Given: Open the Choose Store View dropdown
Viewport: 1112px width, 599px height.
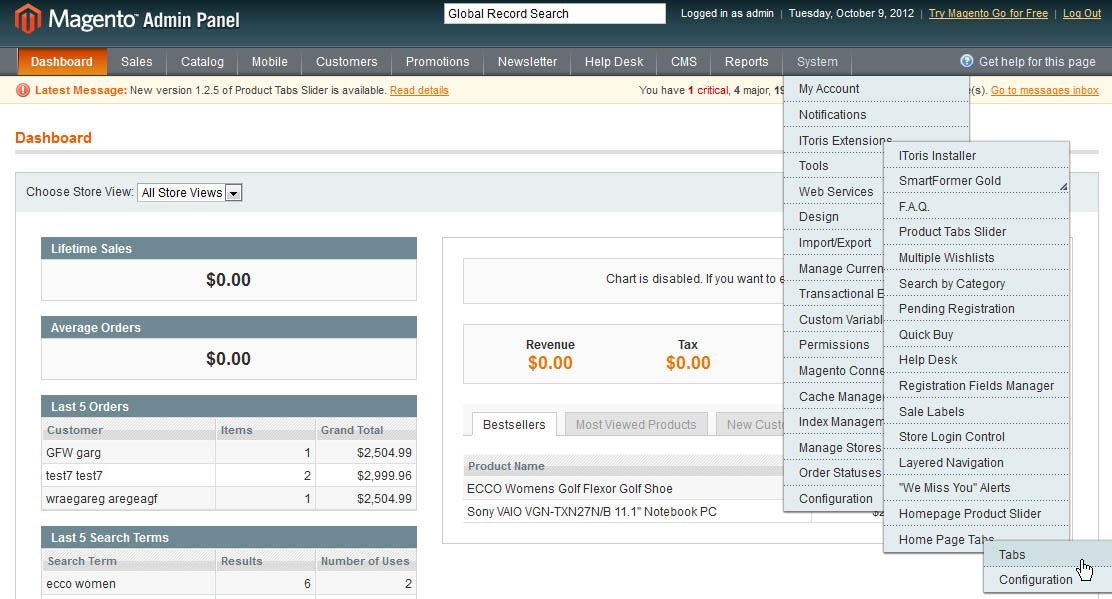Looking at the screenshot, I should click(189, 192).
